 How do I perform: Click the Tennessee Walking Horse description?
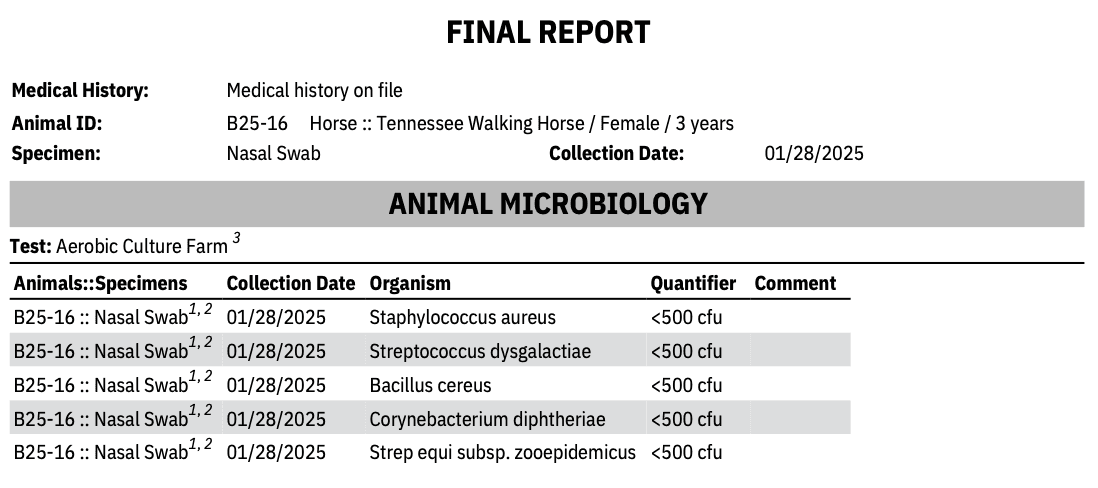(x=521, y=124)
